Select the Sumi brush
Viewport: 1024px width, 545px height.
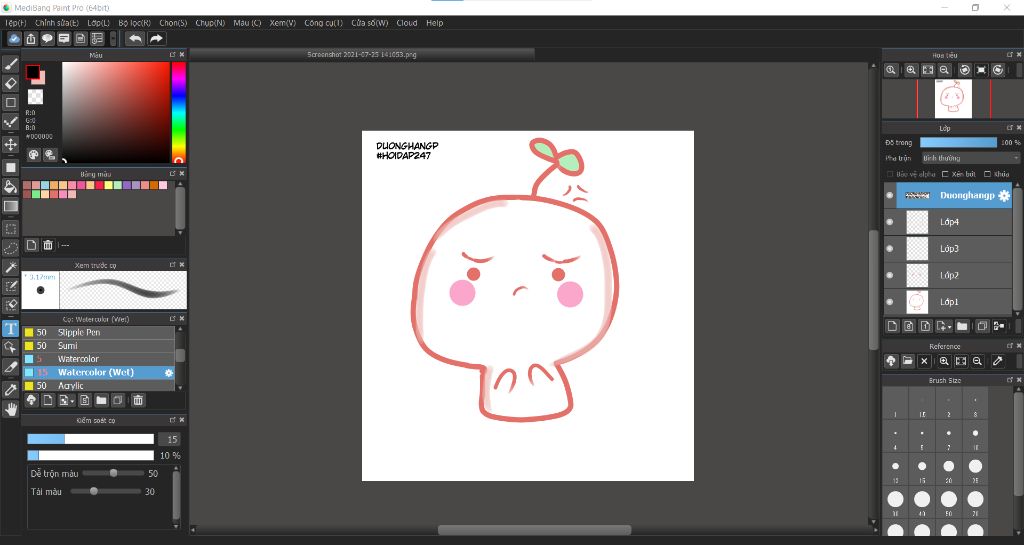[99, 346]
